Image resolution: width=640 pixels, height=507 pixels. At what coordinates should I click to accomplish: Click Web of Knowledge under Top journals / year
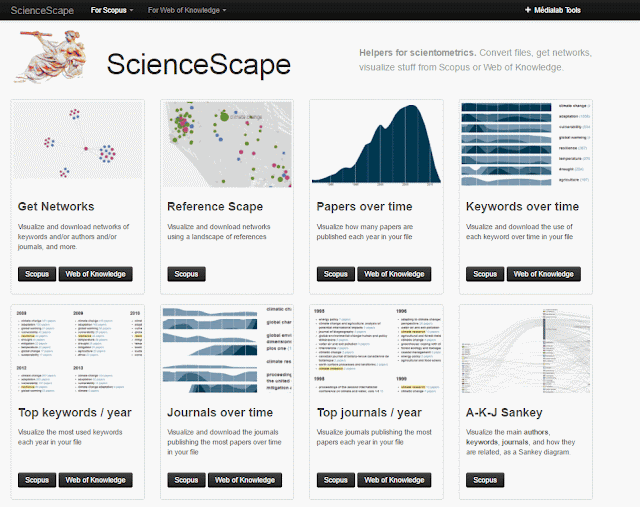[x=394, y=480]
